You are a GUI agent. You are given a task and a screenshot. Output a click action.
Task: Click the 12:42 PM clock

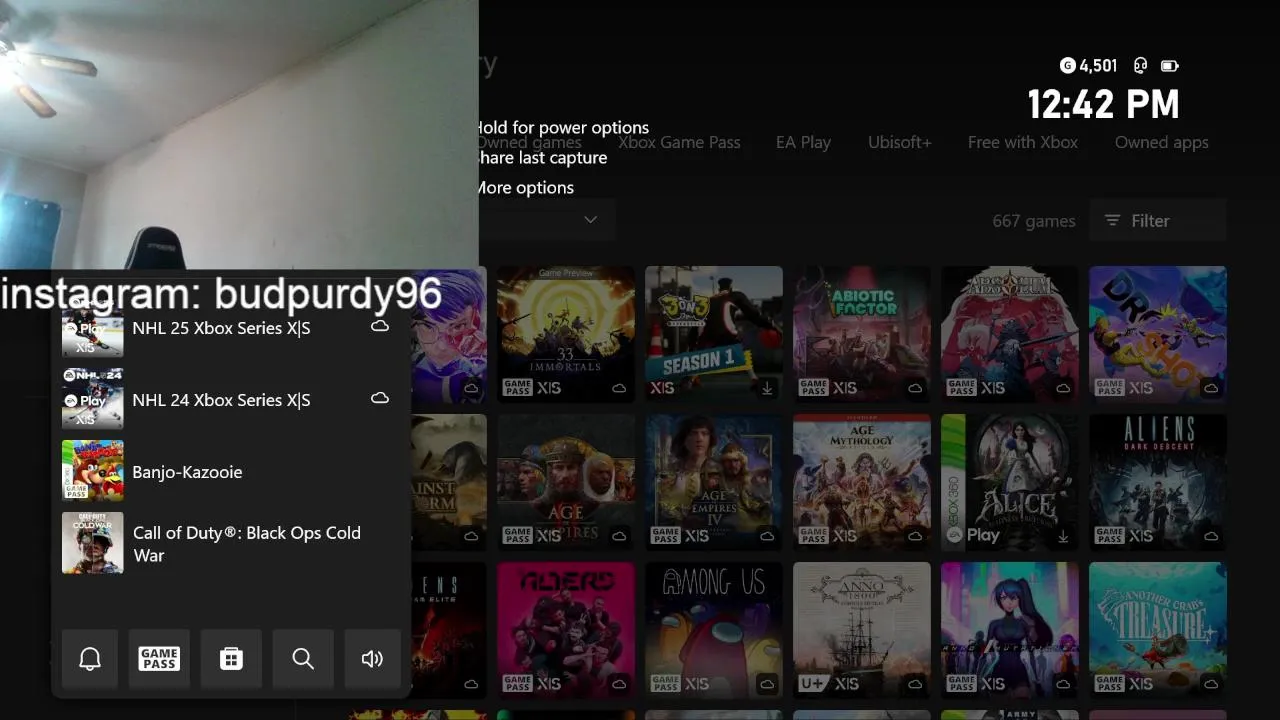[1104, 104]
